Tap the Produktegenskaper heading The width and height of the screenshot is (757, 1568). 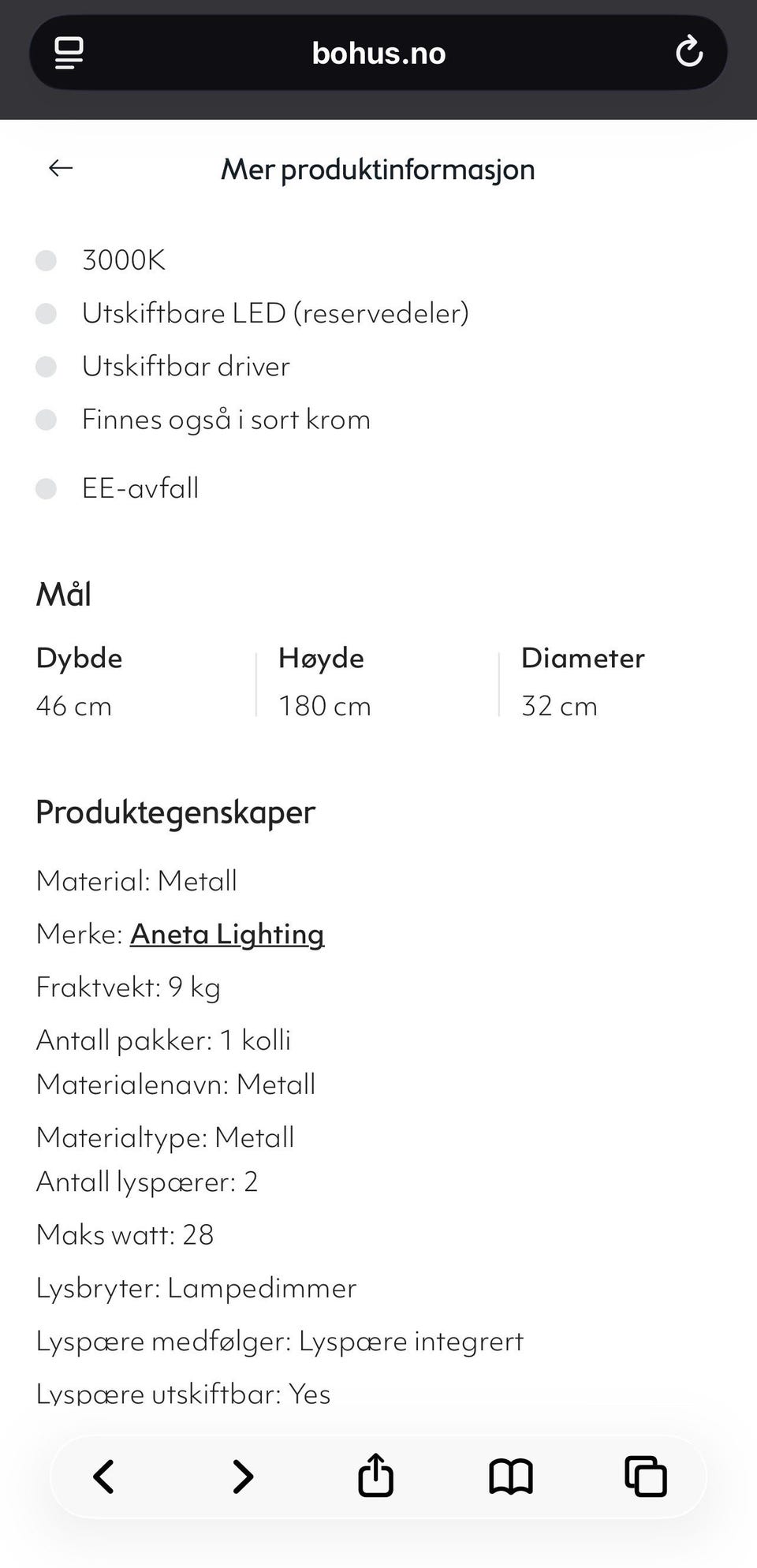[x=176, y=812]
